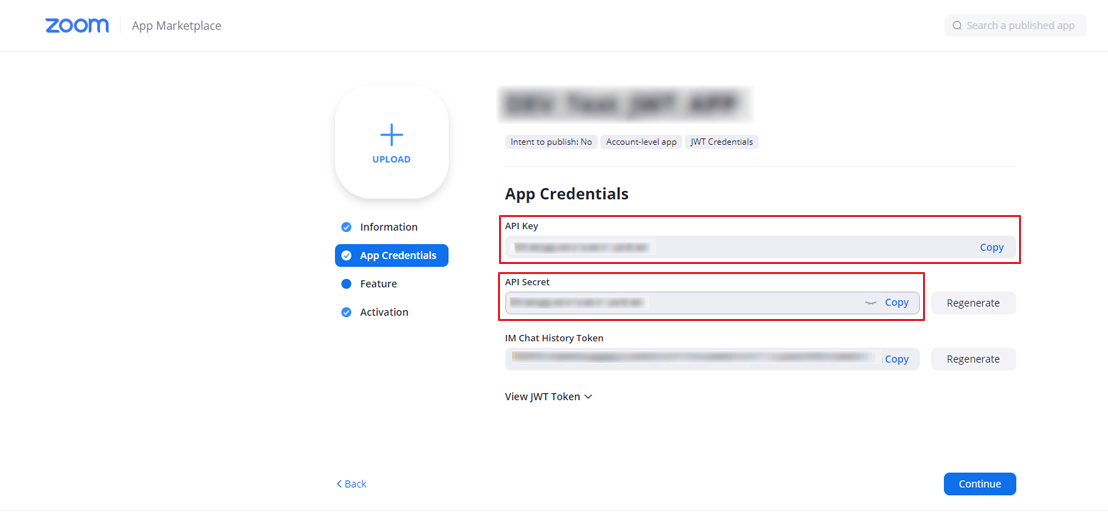Click the API Secret field

[x=712, y=303]
